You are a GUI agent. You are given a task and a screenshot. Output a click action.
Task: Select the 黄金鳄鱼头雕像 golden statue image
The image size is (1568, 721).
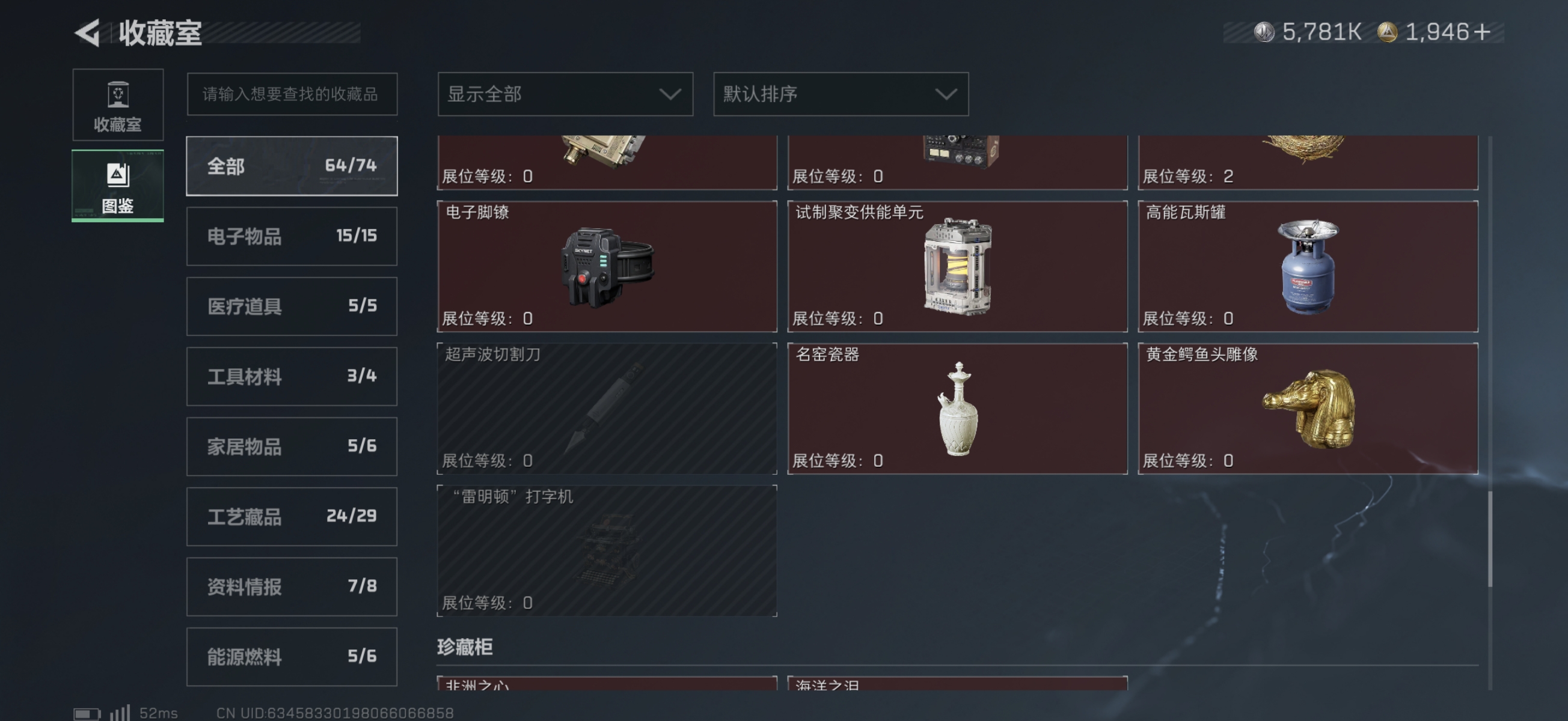click(1309, 408)
